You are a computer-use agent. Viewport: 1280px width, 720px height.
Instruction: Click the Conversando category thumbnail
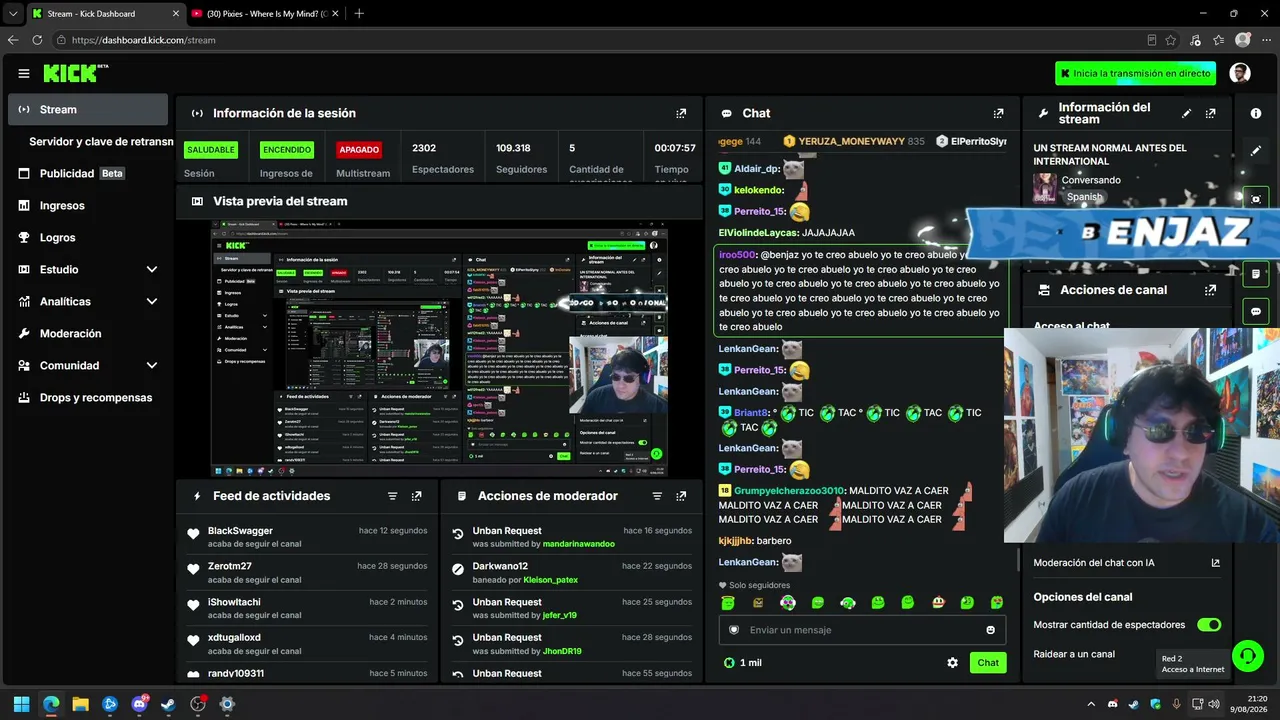click(1044, 188)
